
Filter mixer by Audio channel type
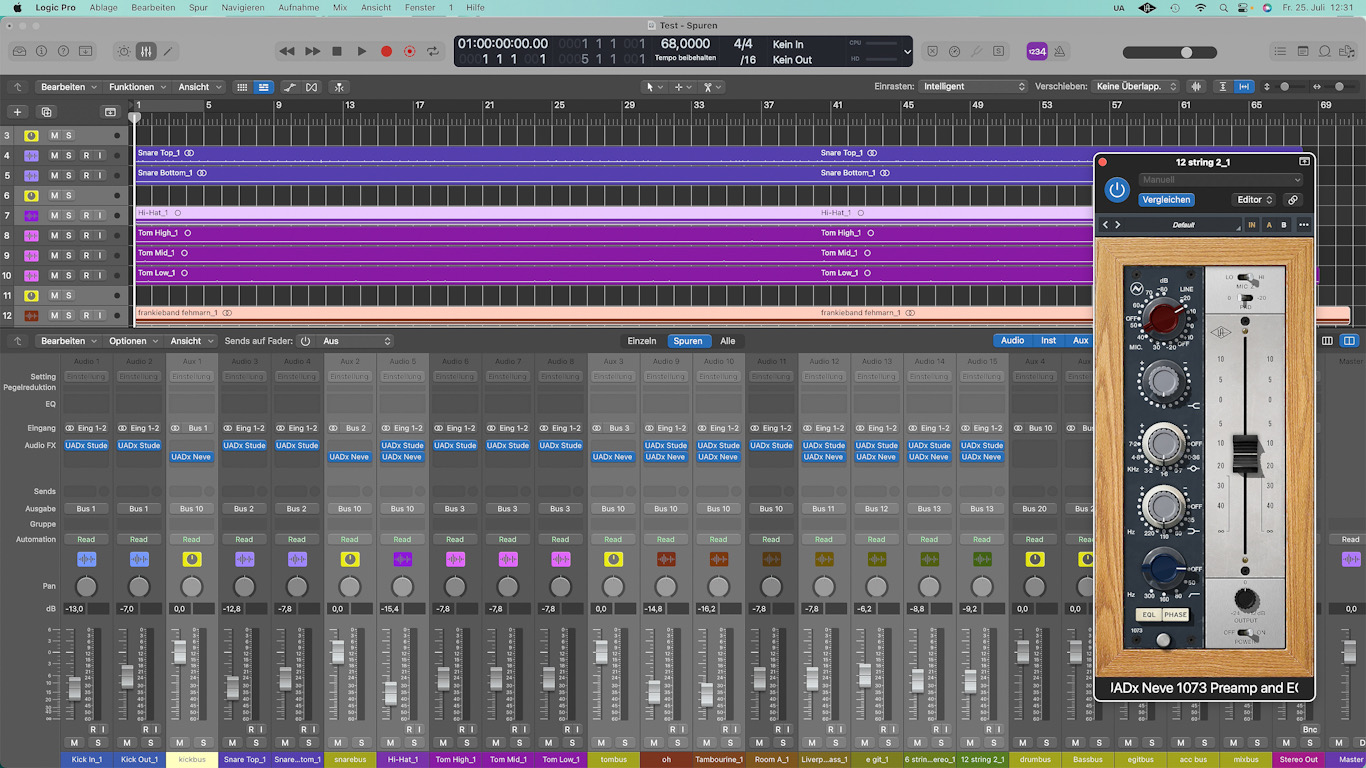pyautogui.click(x=1012, y=341)
